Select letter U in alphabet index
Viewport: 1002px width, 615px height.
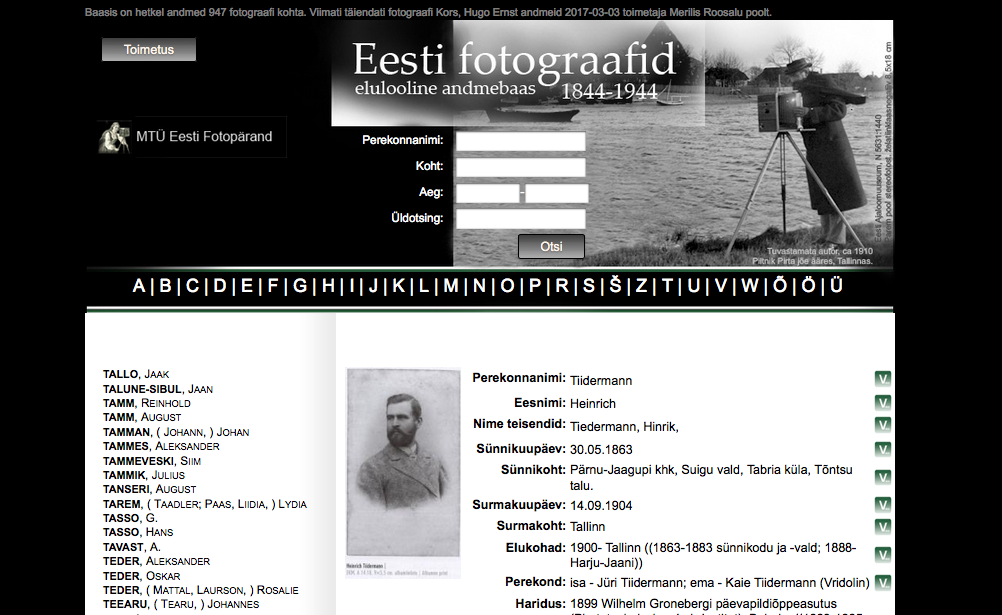(693, 286)
